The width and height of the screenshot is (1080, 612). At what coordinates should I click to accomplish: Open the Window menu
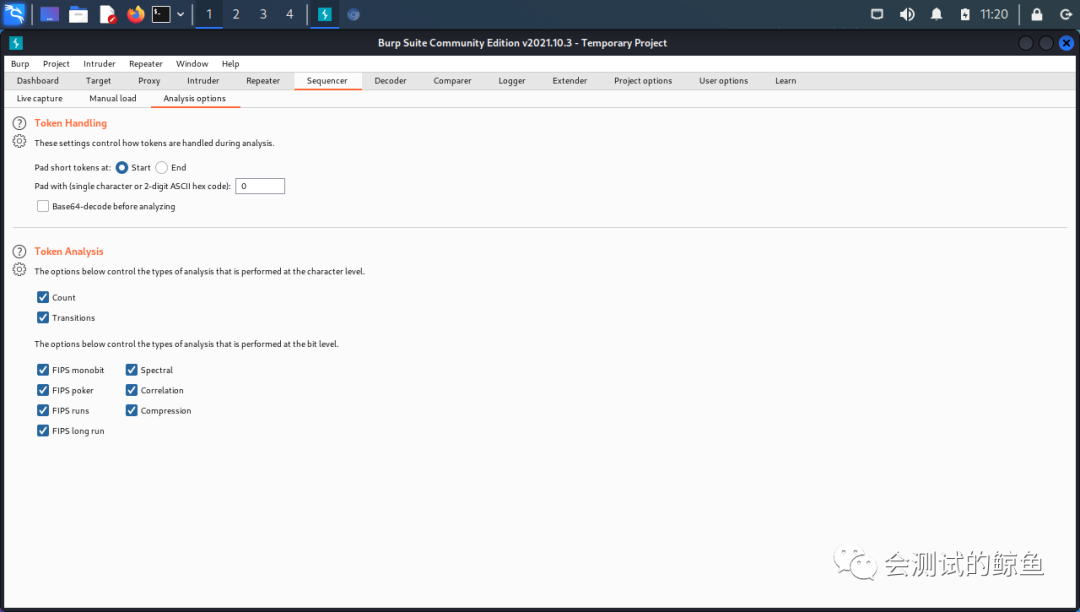coord(192,64)
